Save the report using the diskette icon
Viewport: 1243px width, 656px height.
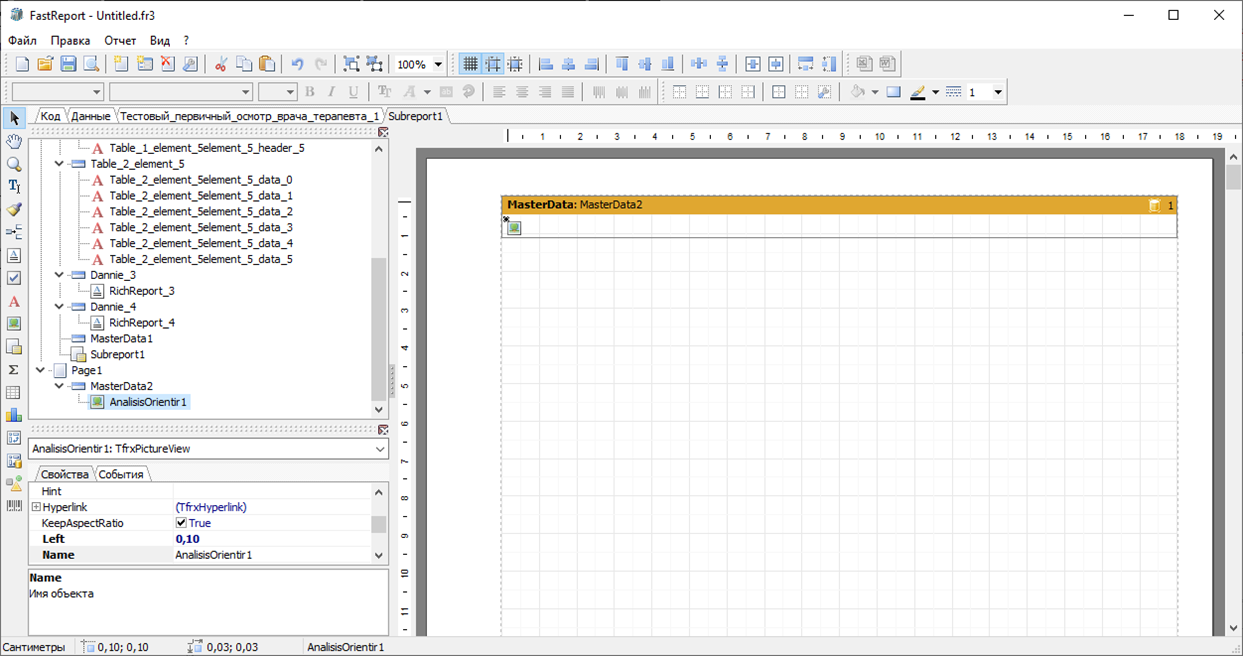tap(67, 64)
